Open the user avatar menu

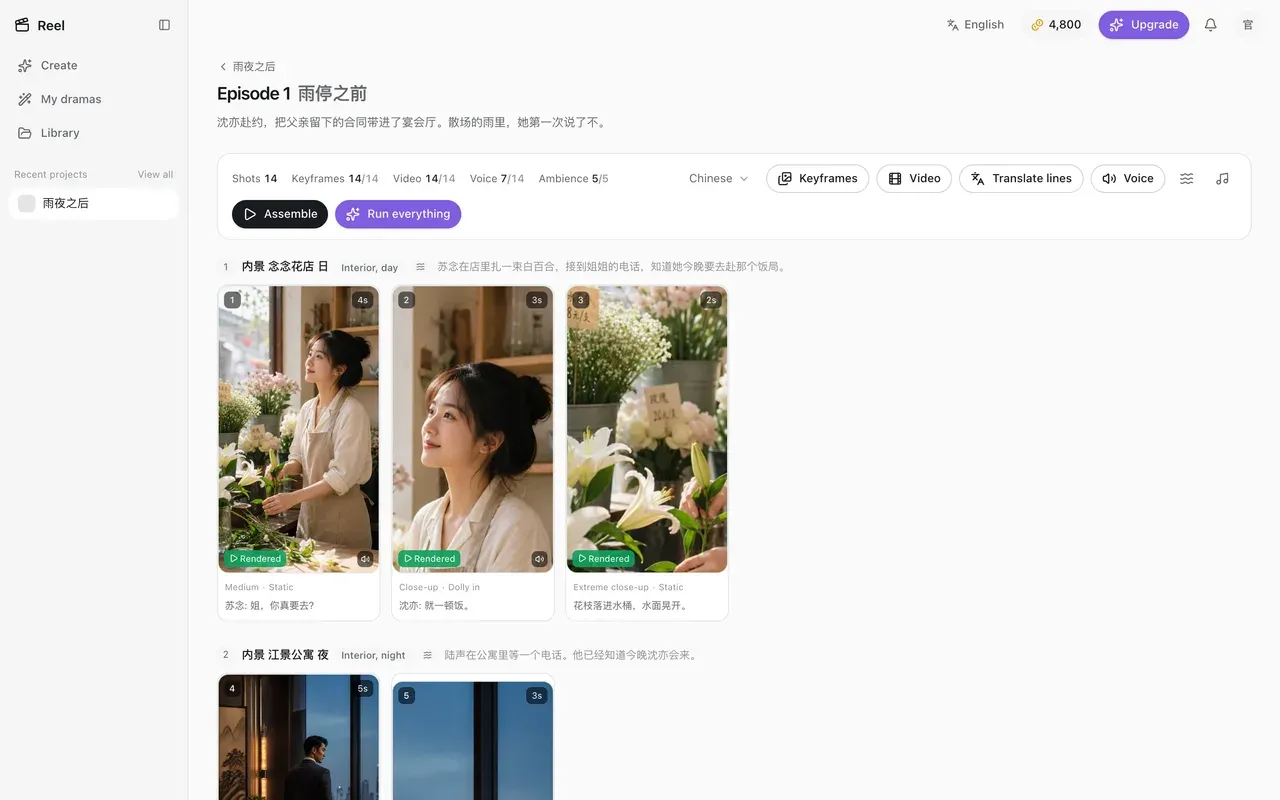click(1248, 25)
